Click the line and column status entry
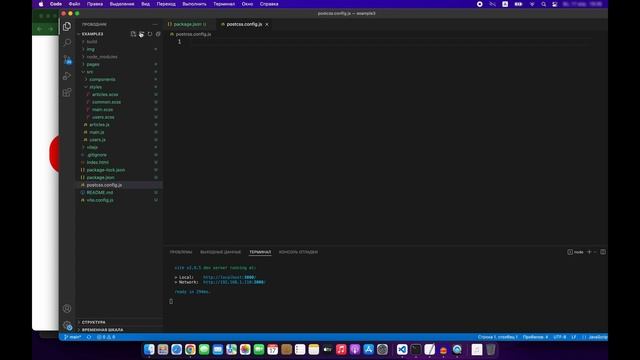The width and height of the screenshot is (640, 360). [x=498, y=337]
